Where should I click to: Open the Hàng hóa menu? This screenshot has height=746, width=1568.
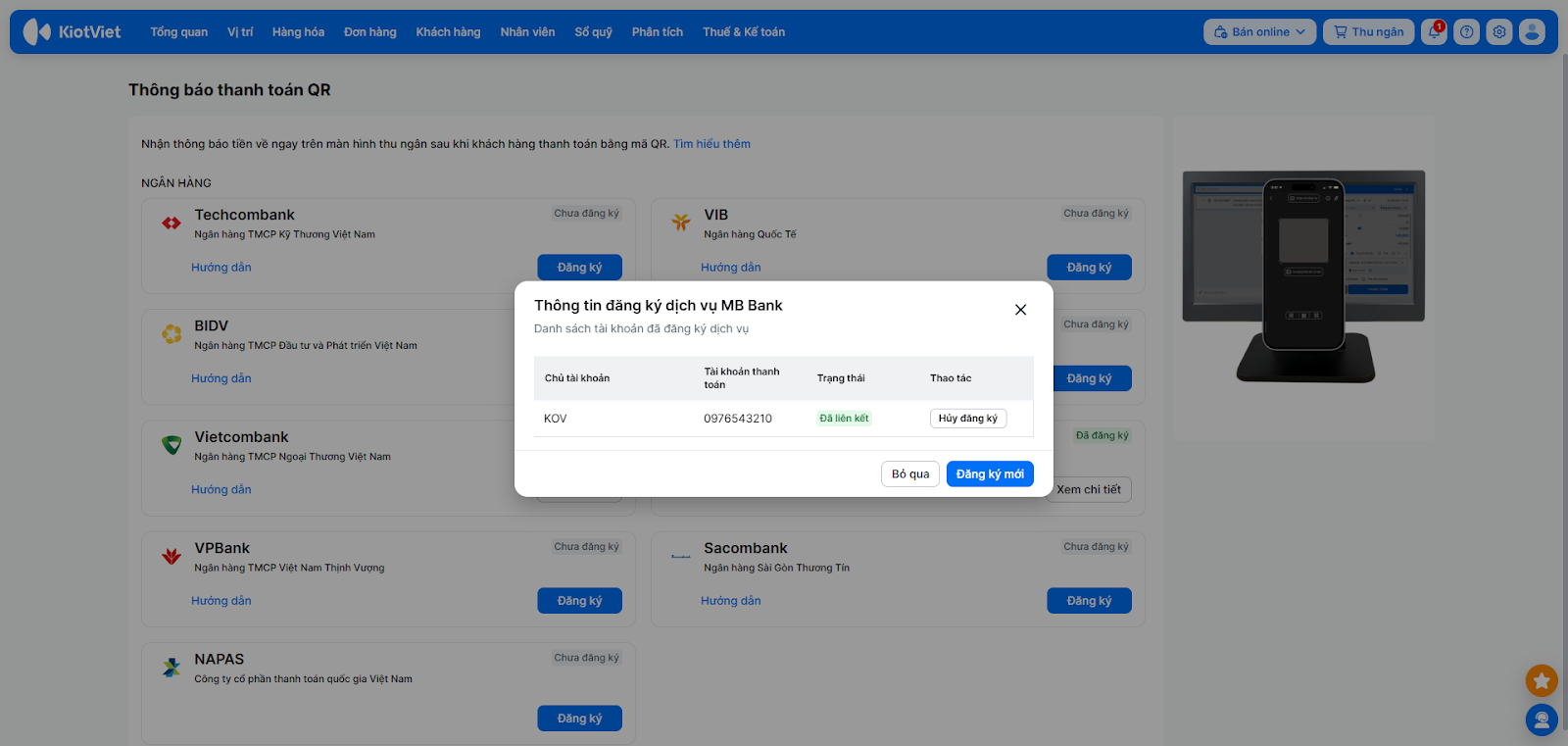tap(298, 32)
